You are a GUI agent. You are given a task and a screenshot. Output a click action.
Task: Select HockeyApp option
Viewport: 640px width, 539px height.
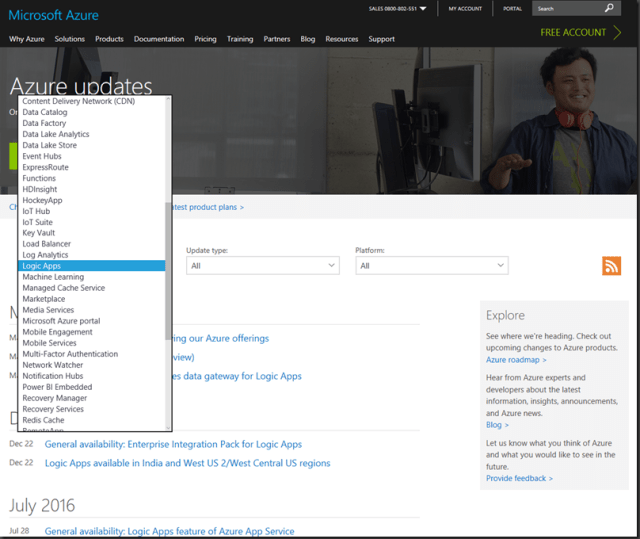92,200
